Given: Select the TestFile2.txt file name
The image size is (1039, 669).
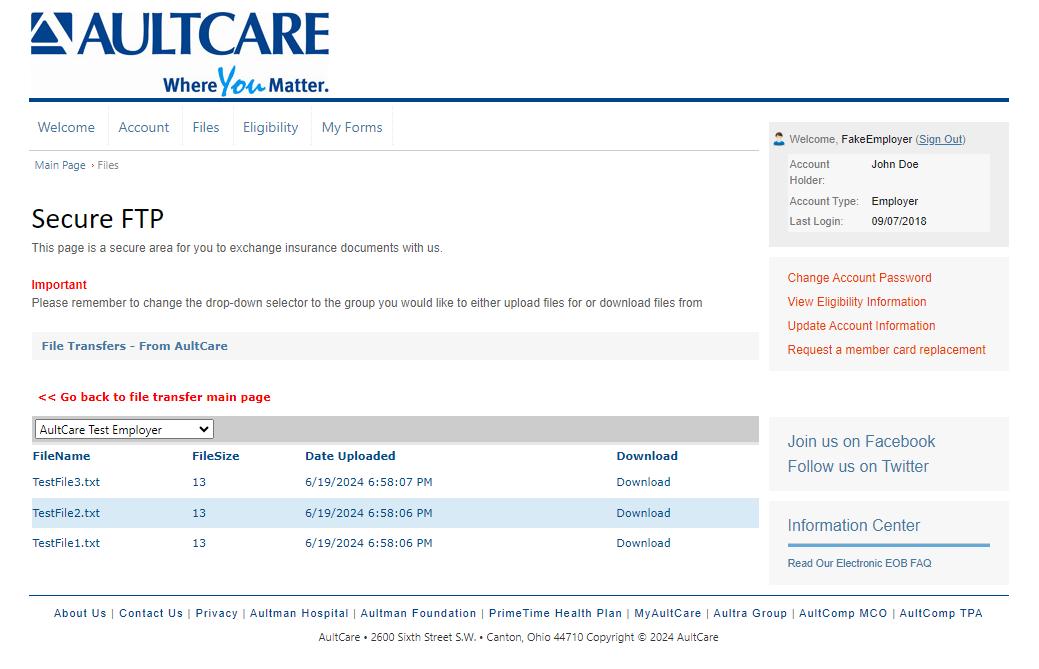Looking at the screenshot, I should tap(66, 513).
